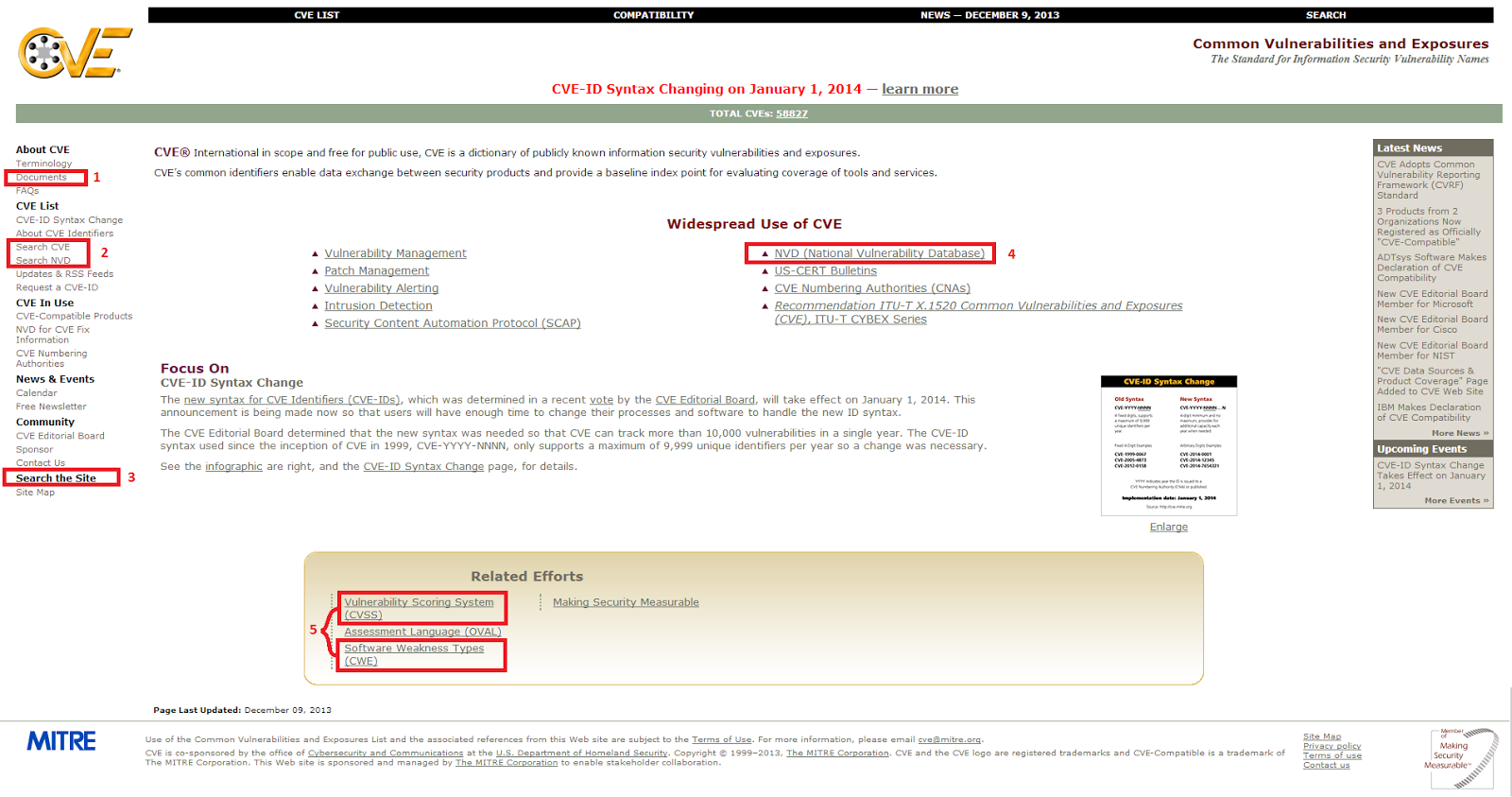Open the CVE LIST top menu
Viewport: 1512px width, 797px height.
coord(317,15)
